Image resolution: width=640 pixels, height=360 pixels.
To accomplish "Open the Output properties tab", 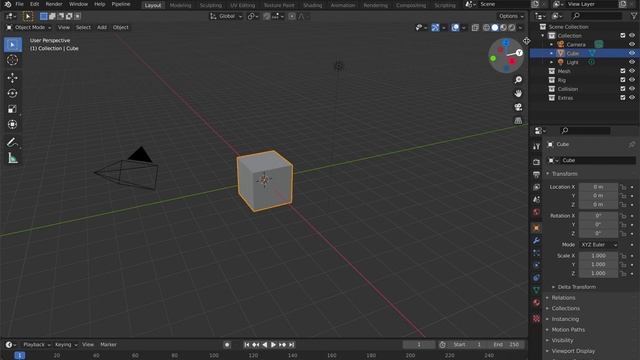I will [536, 174].
